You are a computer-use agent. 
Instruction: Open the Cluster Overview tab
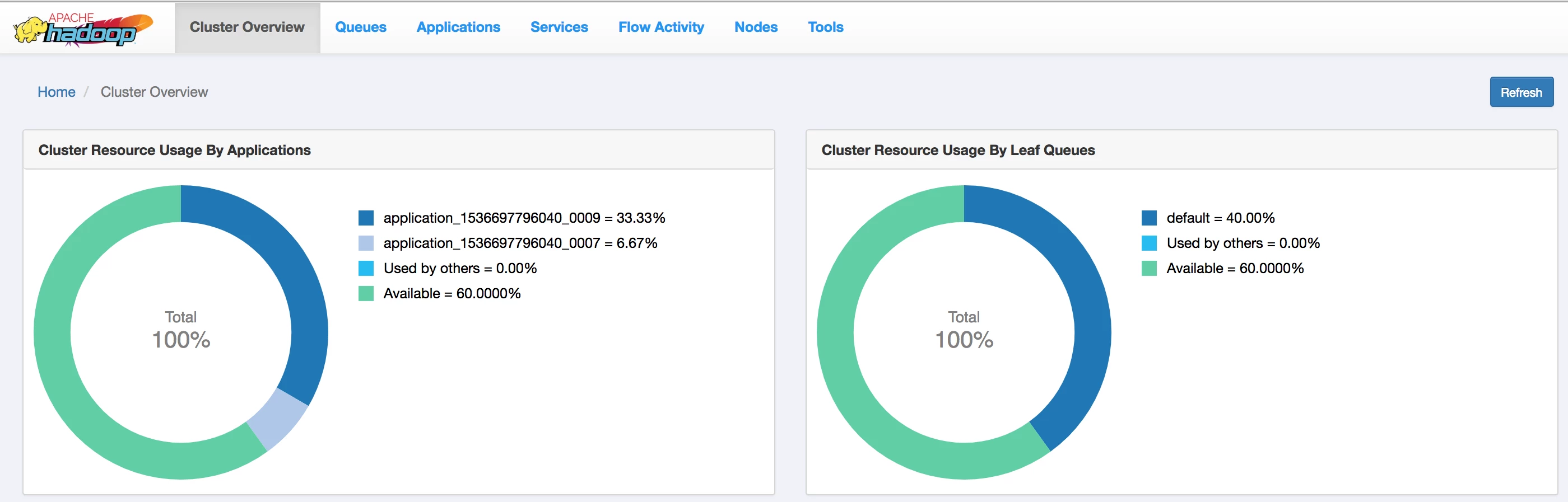coord(247,27)
